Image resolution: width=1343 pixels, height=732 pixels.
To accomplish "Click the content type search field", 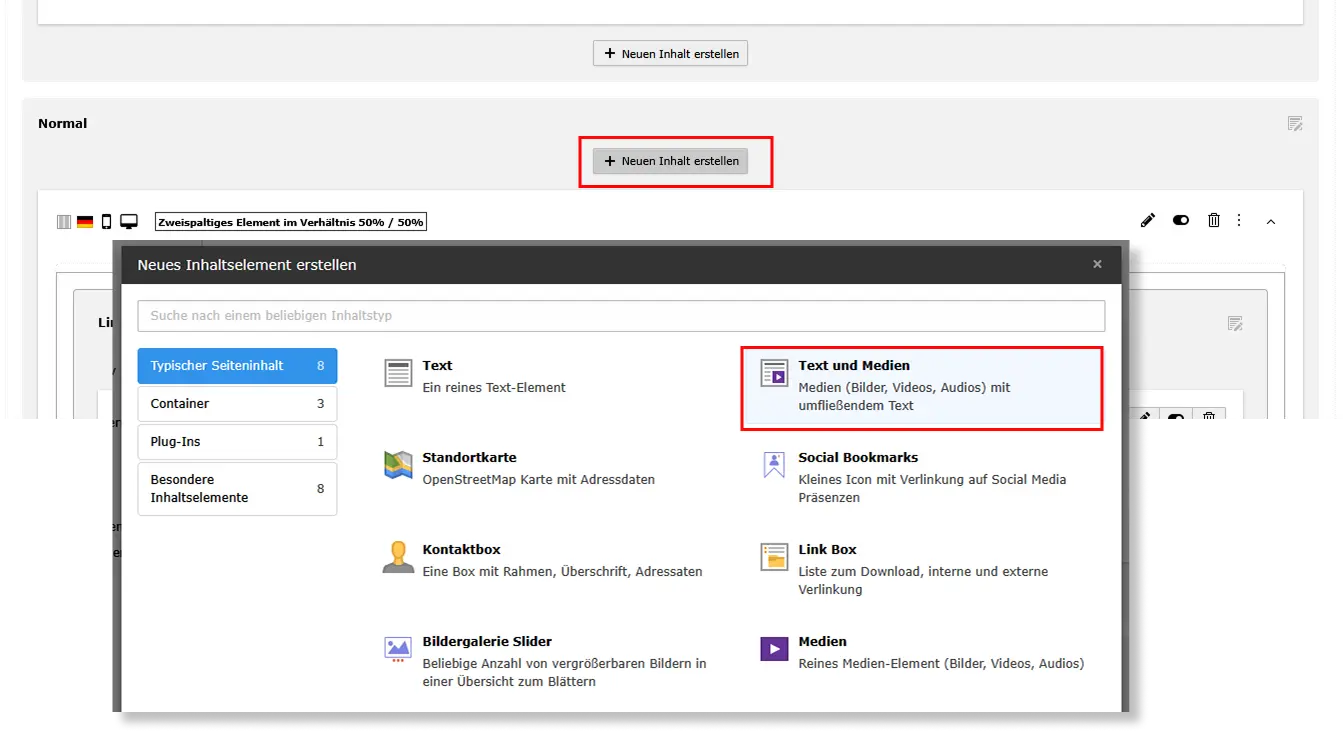I will click(x=620, y=316).
